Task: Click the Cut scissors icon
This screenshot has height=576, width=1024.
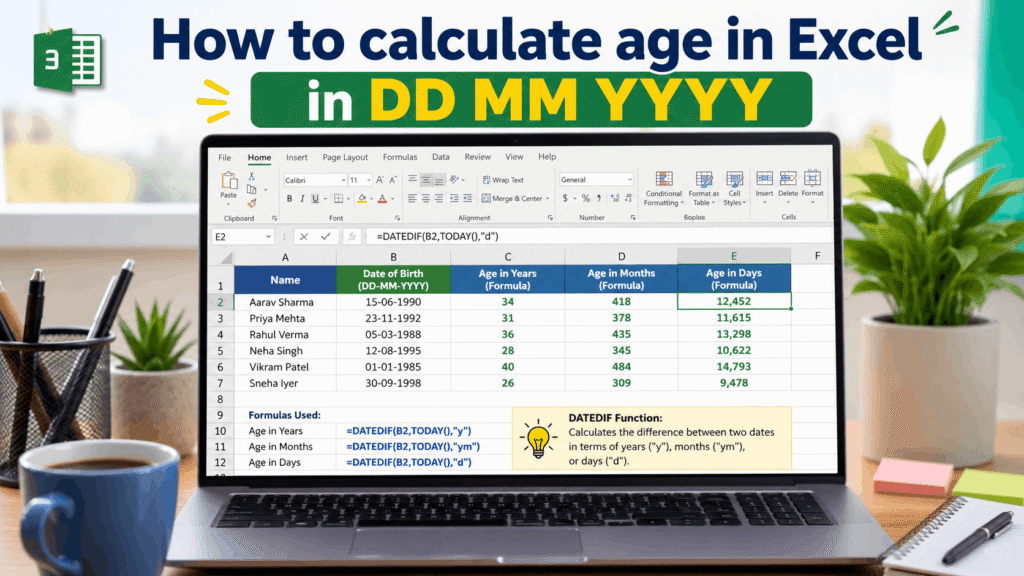Action: tap(251, 177)
